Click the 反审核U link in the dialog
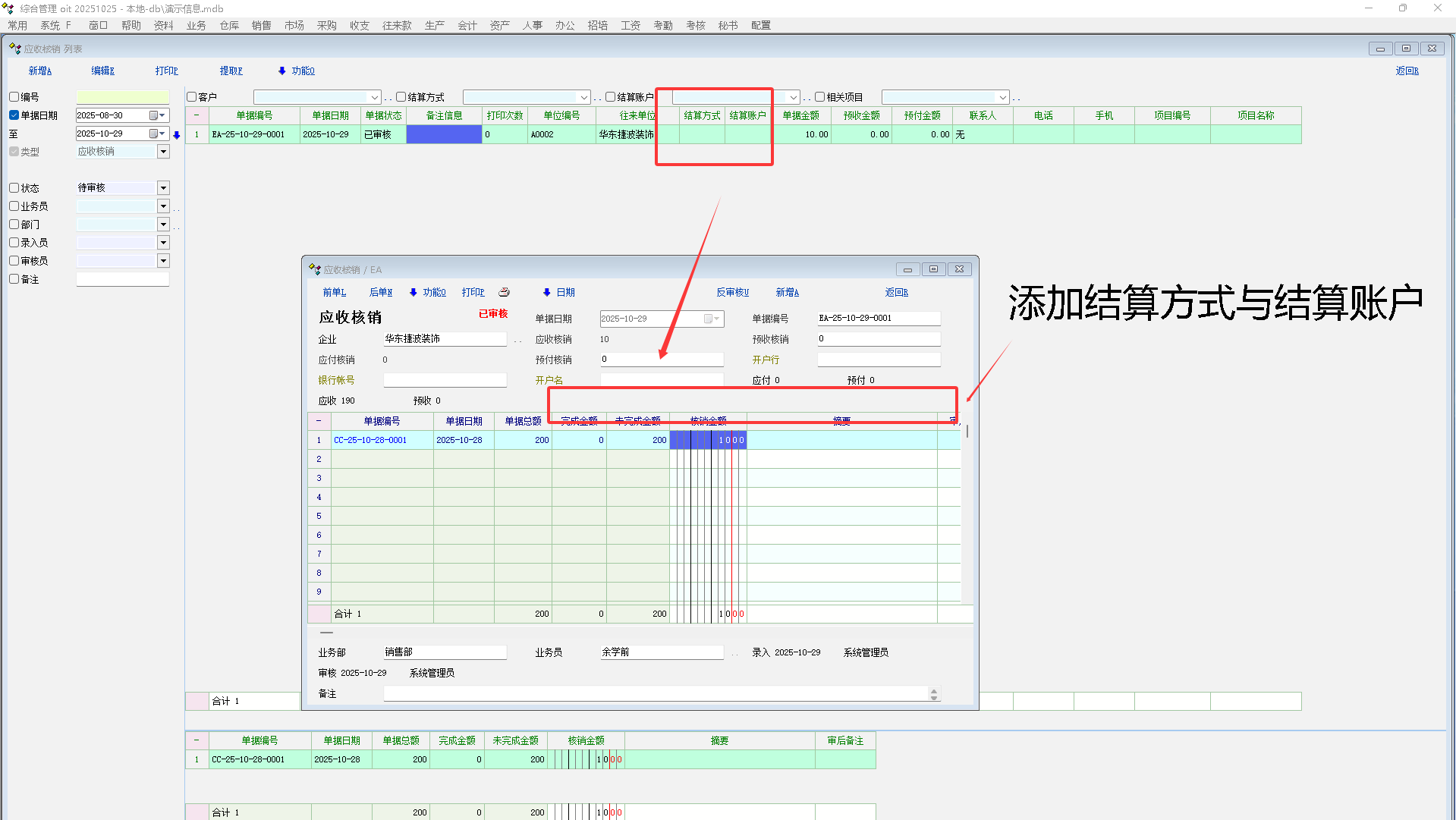The height and width of the screenshot is (820, 1456). (732, 292)
